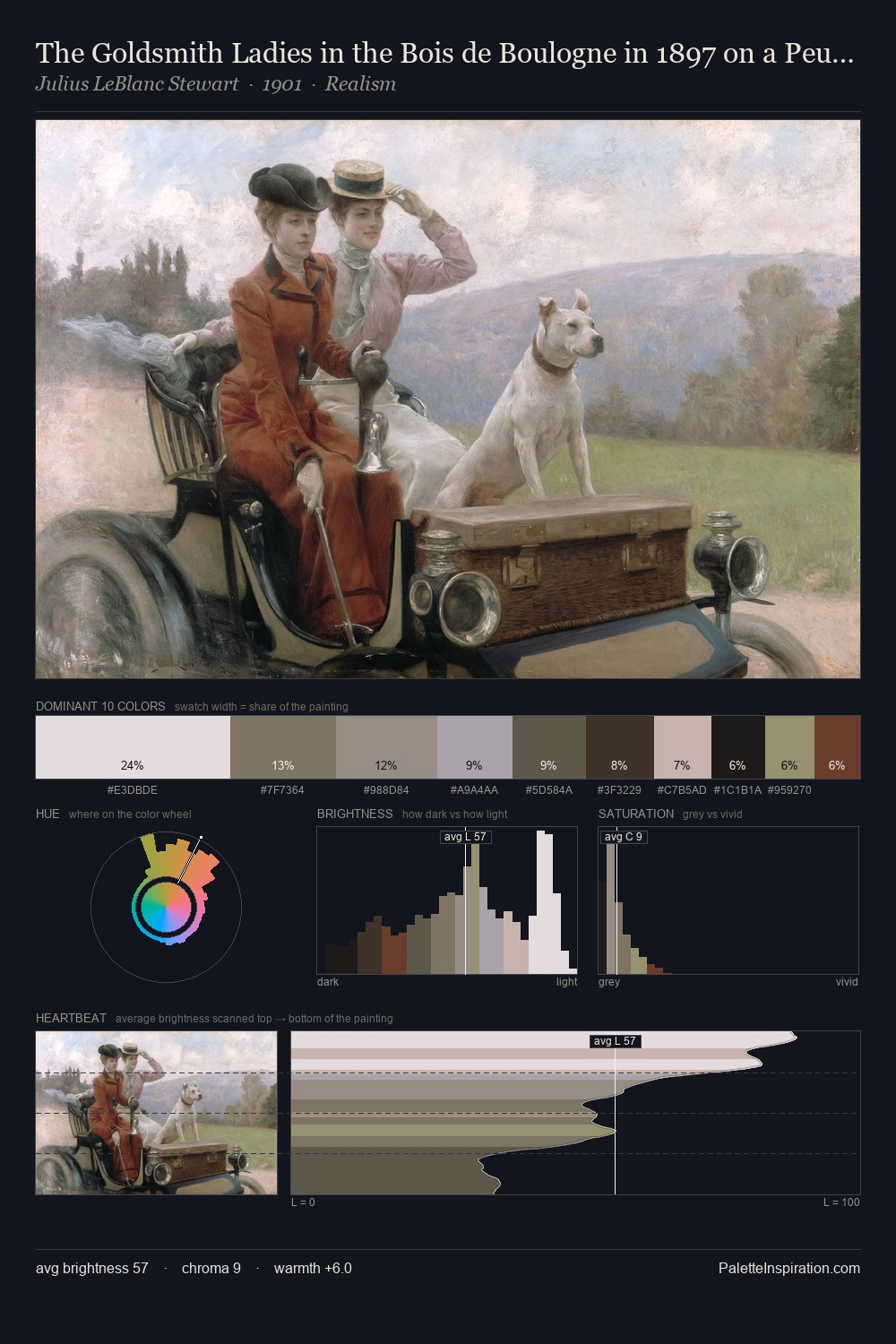This screenshot has height=1344, width=896.
Task: Select hex code #1C1B1A
Action: (737, 790)
